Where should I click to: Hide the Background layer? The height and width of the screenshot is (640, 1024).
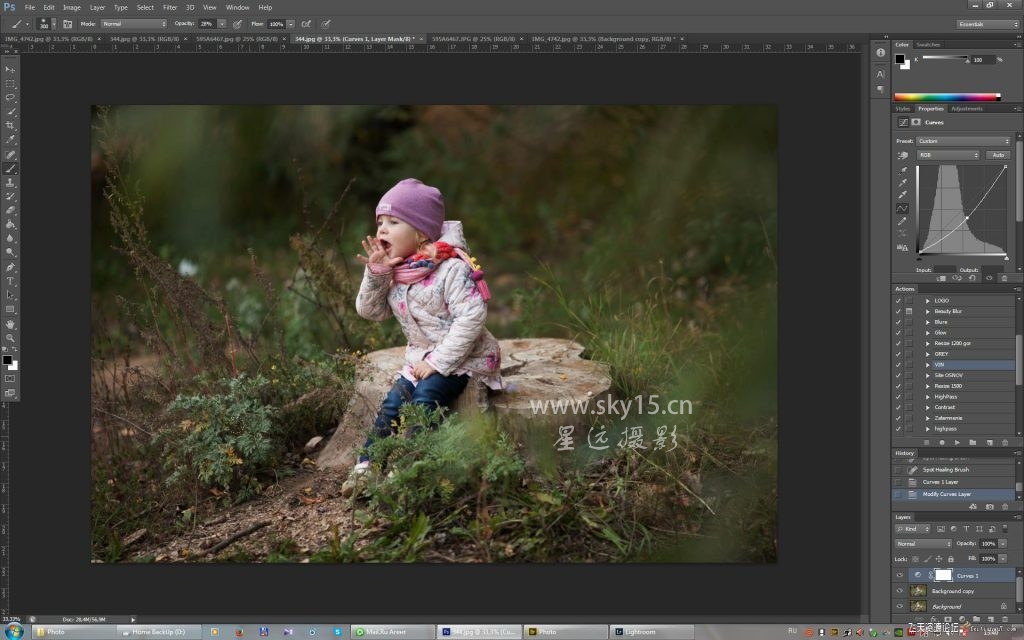click(900, 607)
